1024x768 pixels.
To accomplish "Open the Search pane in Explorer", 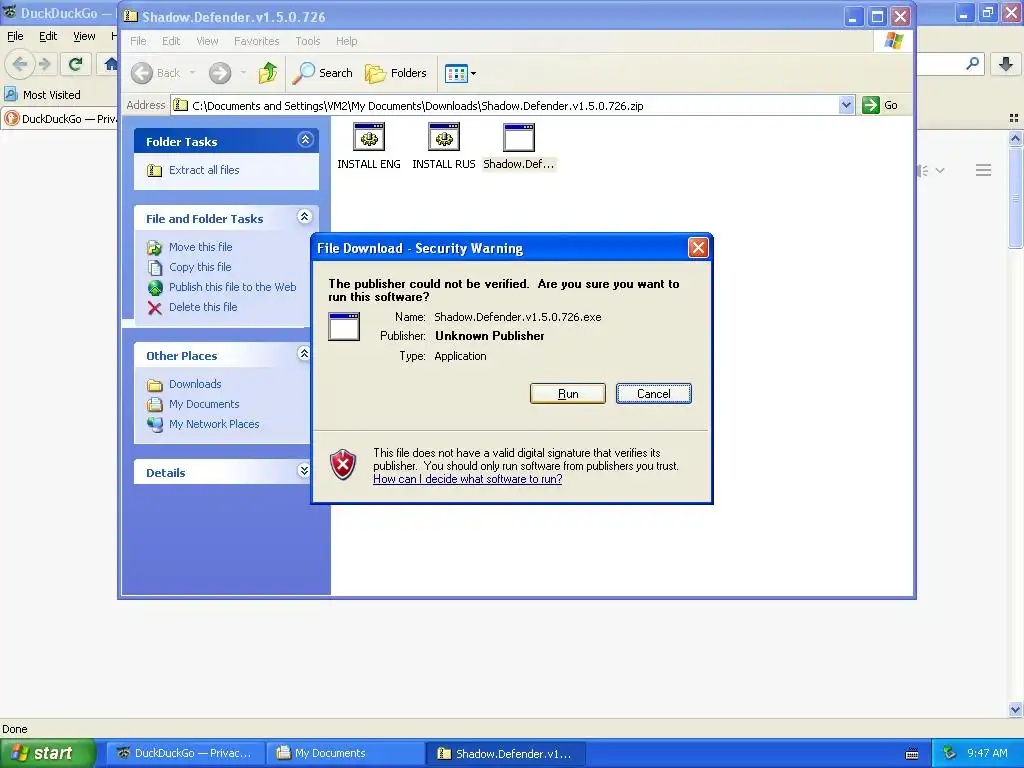I will (x=322, y=73).
